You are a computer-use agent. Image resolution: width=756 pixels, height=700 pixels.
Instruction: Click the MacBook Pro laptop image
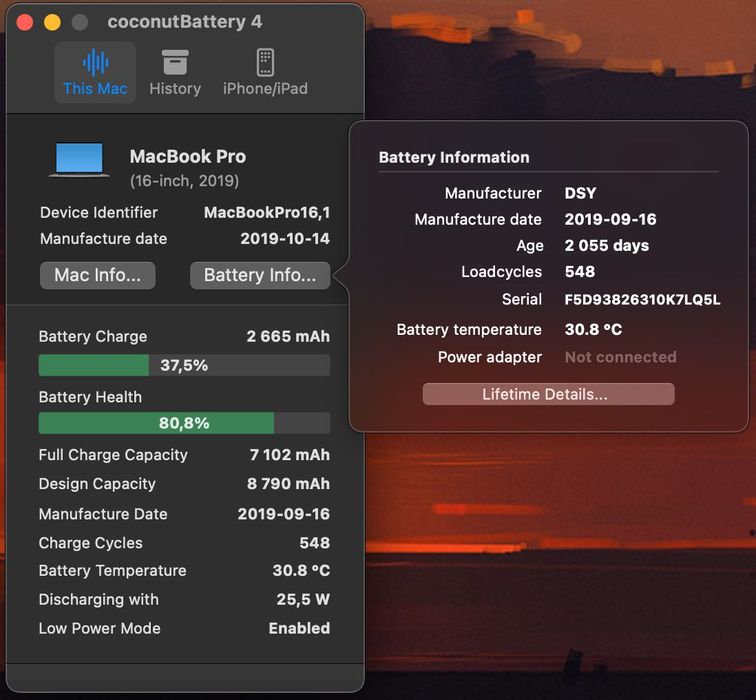click(x=79, y=161)
